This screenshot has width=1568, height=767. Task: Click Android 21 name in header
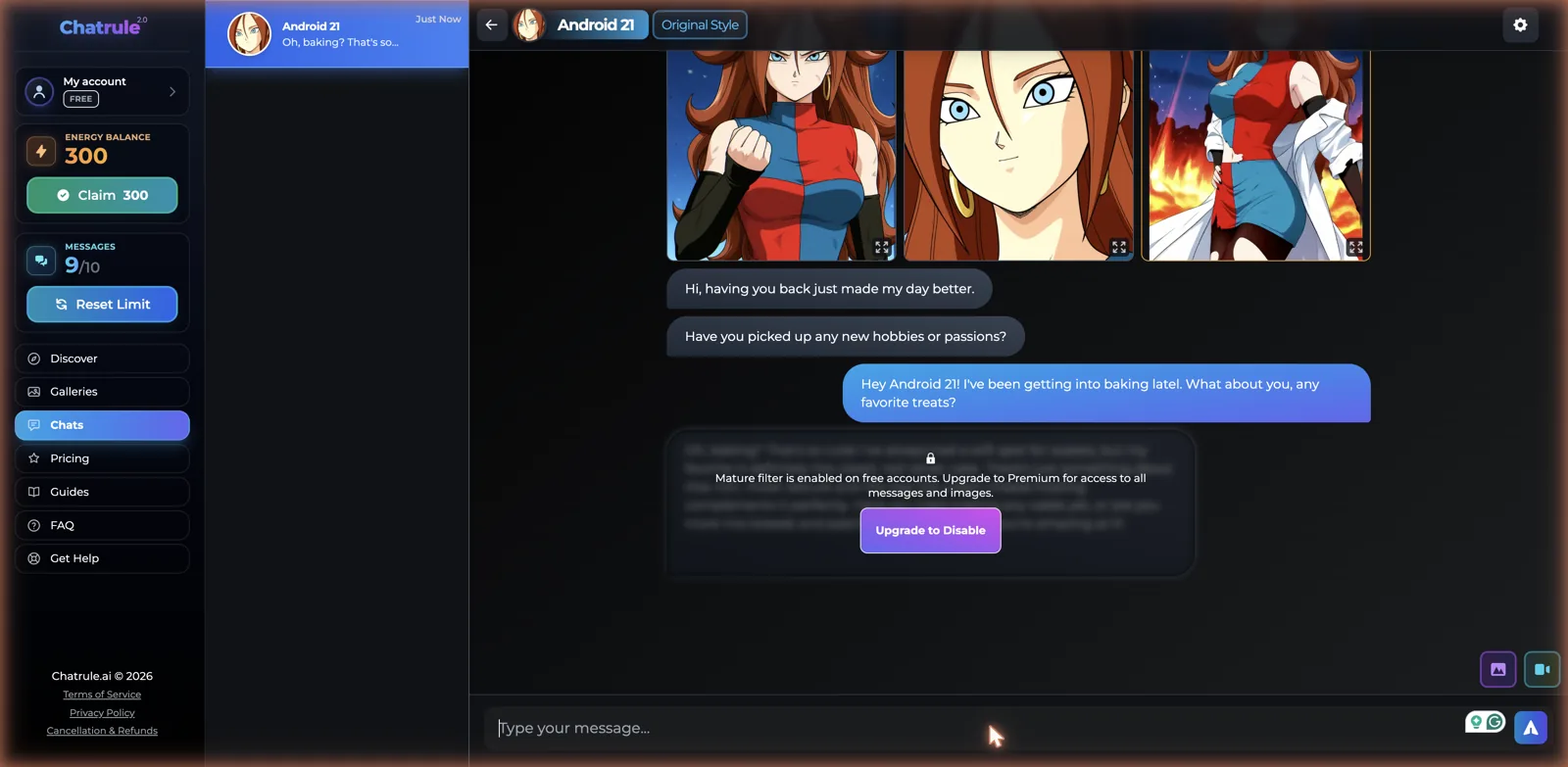(x=596, y=24)
